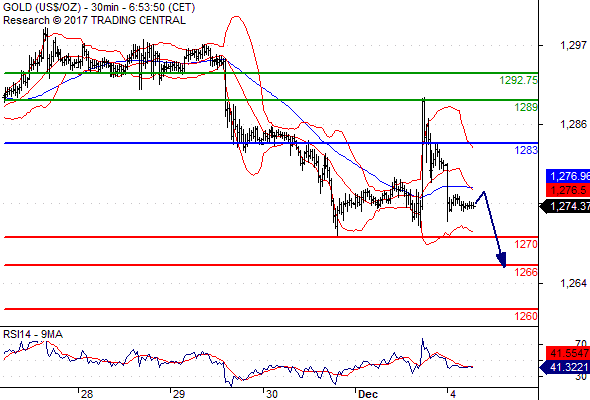Click the 1289 green resistance label
Viewport: 590px width, 400px height.
[x=526, y=107]
